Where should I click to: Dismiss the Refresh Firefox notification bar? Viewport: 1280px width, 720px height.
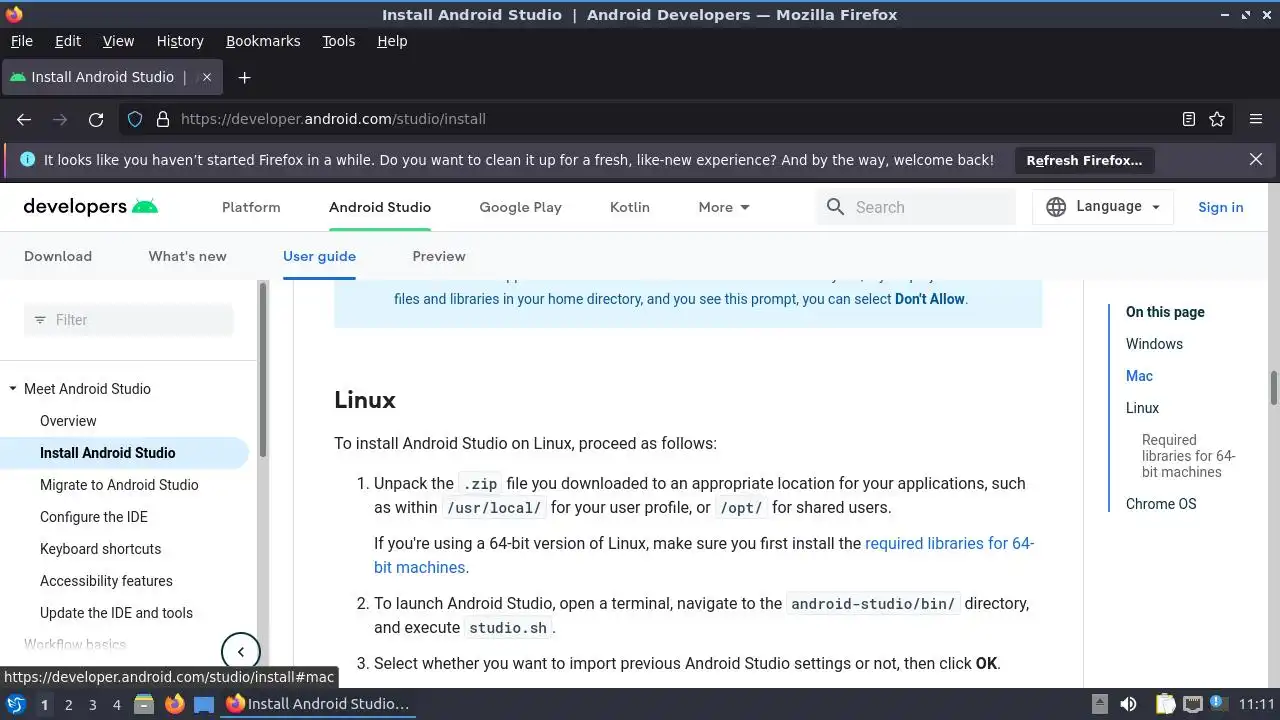[1256, 159]
